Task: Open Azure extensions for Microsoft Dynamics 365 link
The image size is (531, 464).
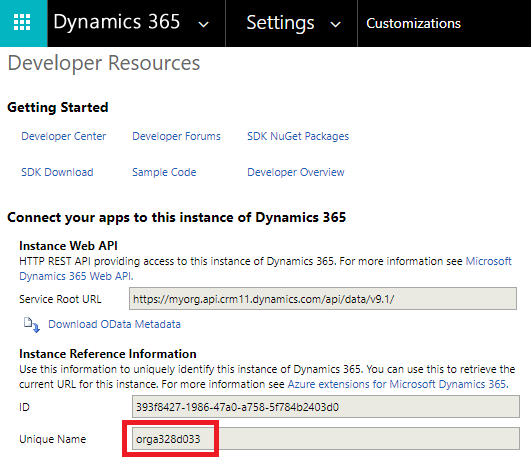Action: pos(398,384)
